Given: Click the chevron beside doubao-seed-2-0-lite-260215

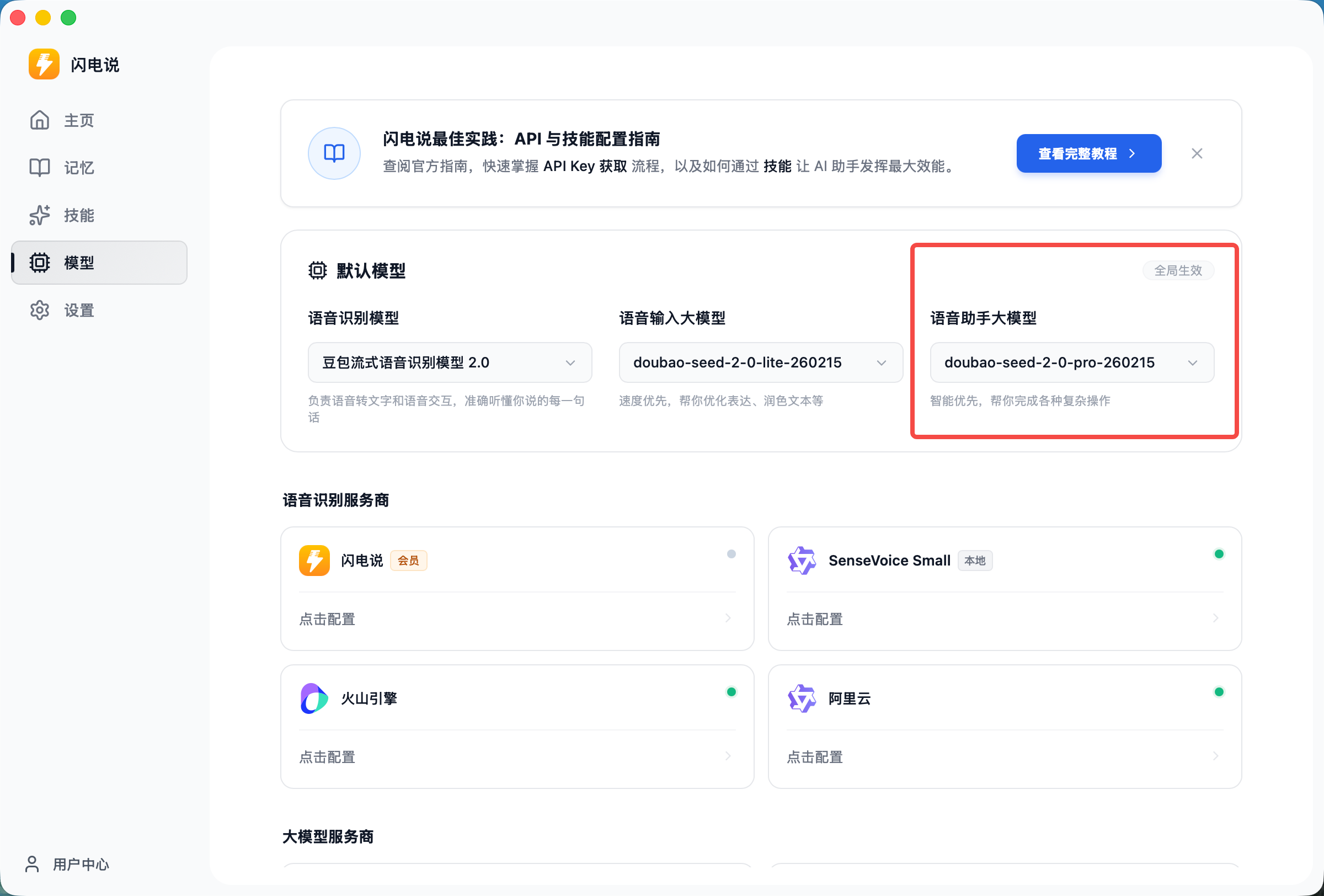Looking at the screenshot, I should [x=882, y=363].
